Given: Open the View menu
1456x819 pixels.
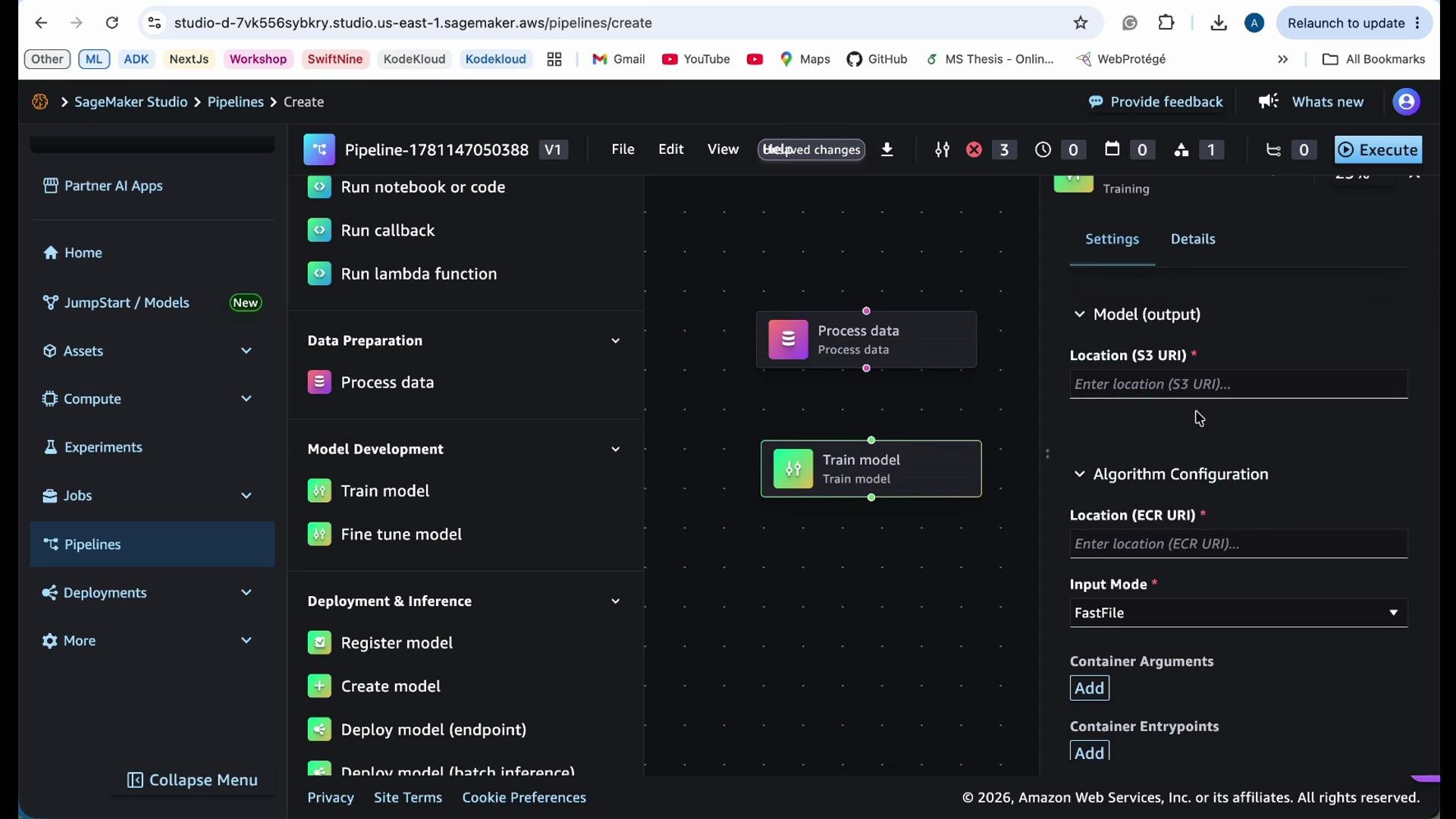Looking at the screenshot, I should (723, 150).
